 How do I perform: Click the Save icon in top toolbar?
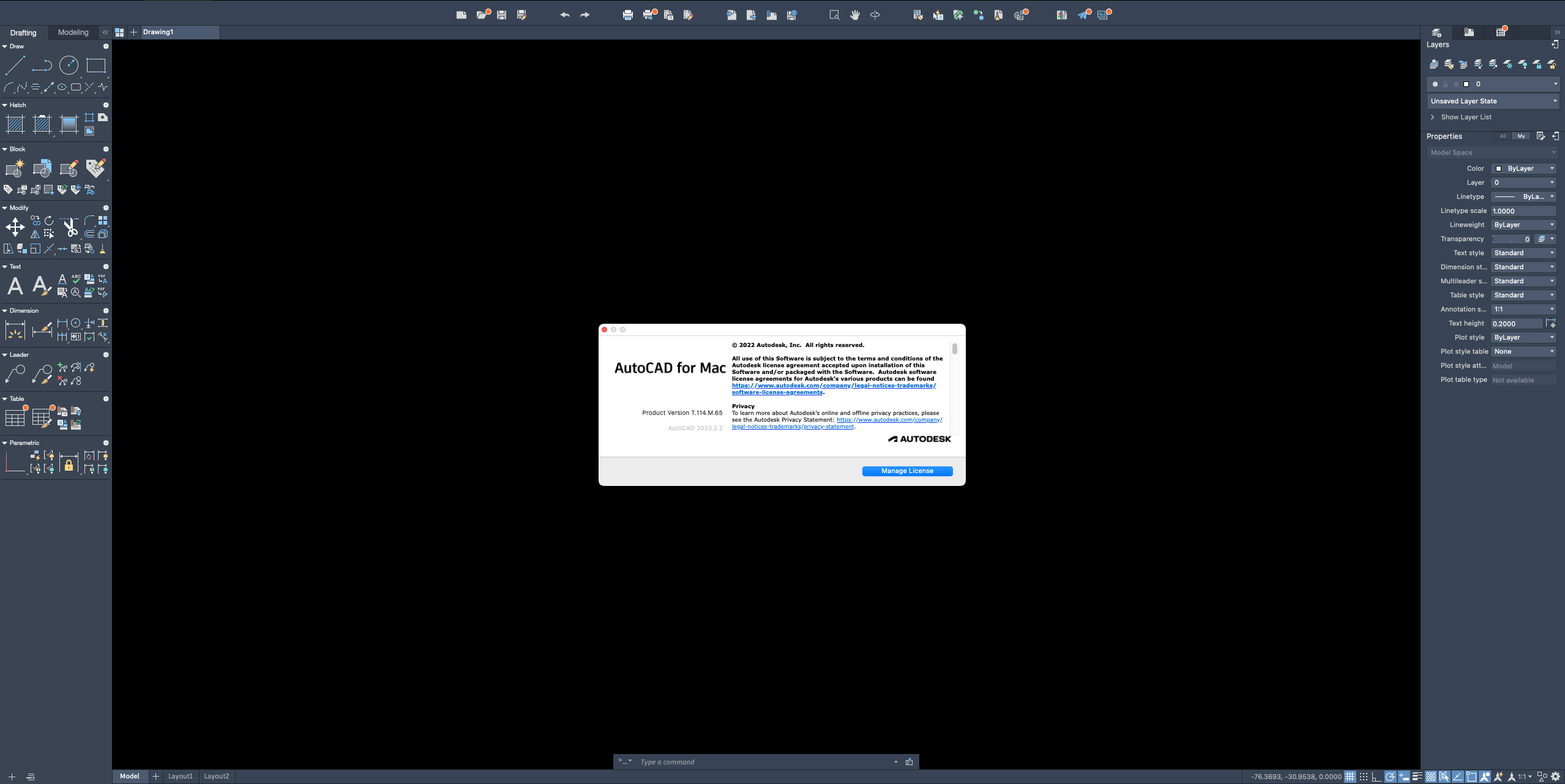pos(501,15)
